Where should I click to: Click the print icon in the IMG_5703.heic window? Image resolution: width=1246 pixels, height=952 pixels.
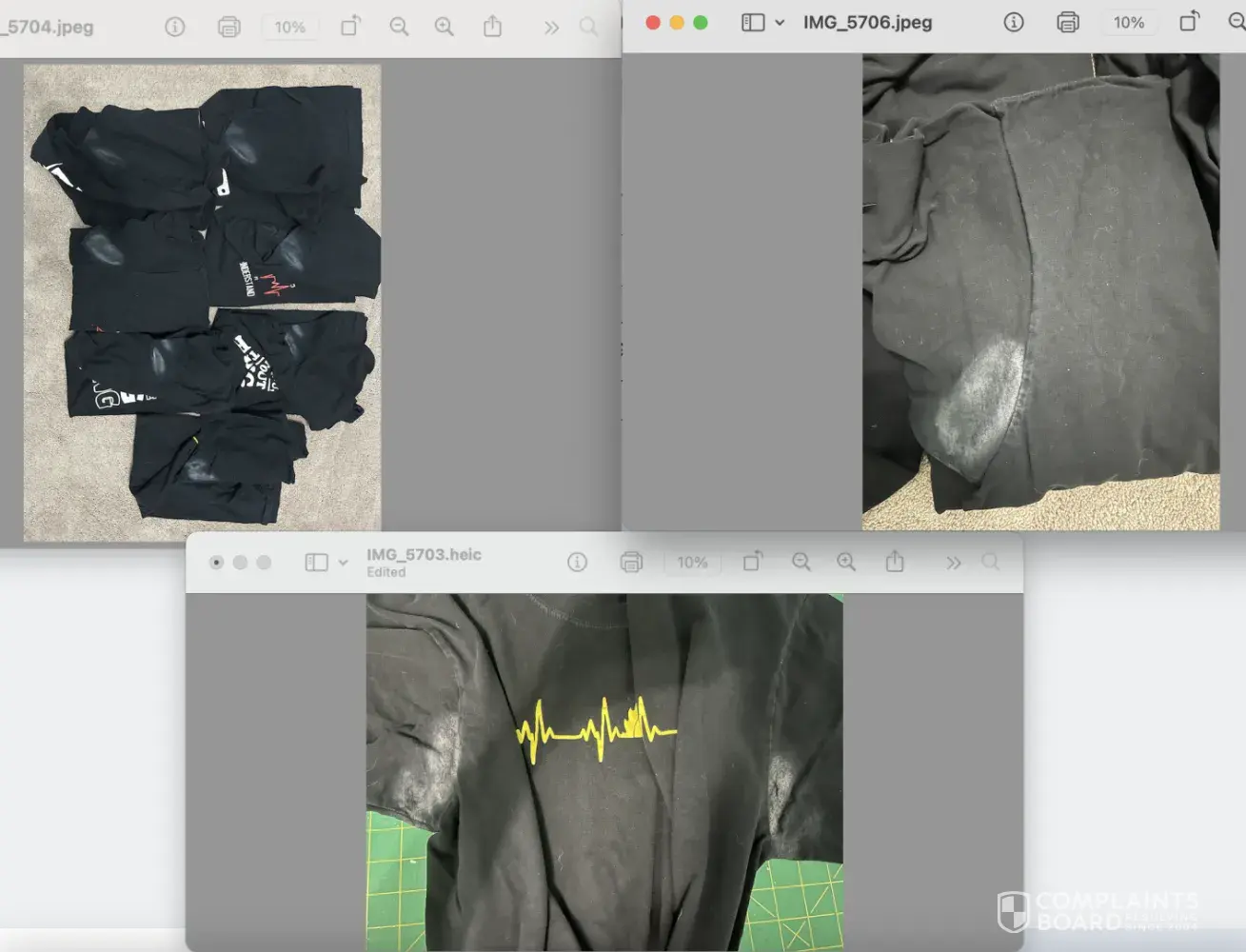(x=631, y=563)
